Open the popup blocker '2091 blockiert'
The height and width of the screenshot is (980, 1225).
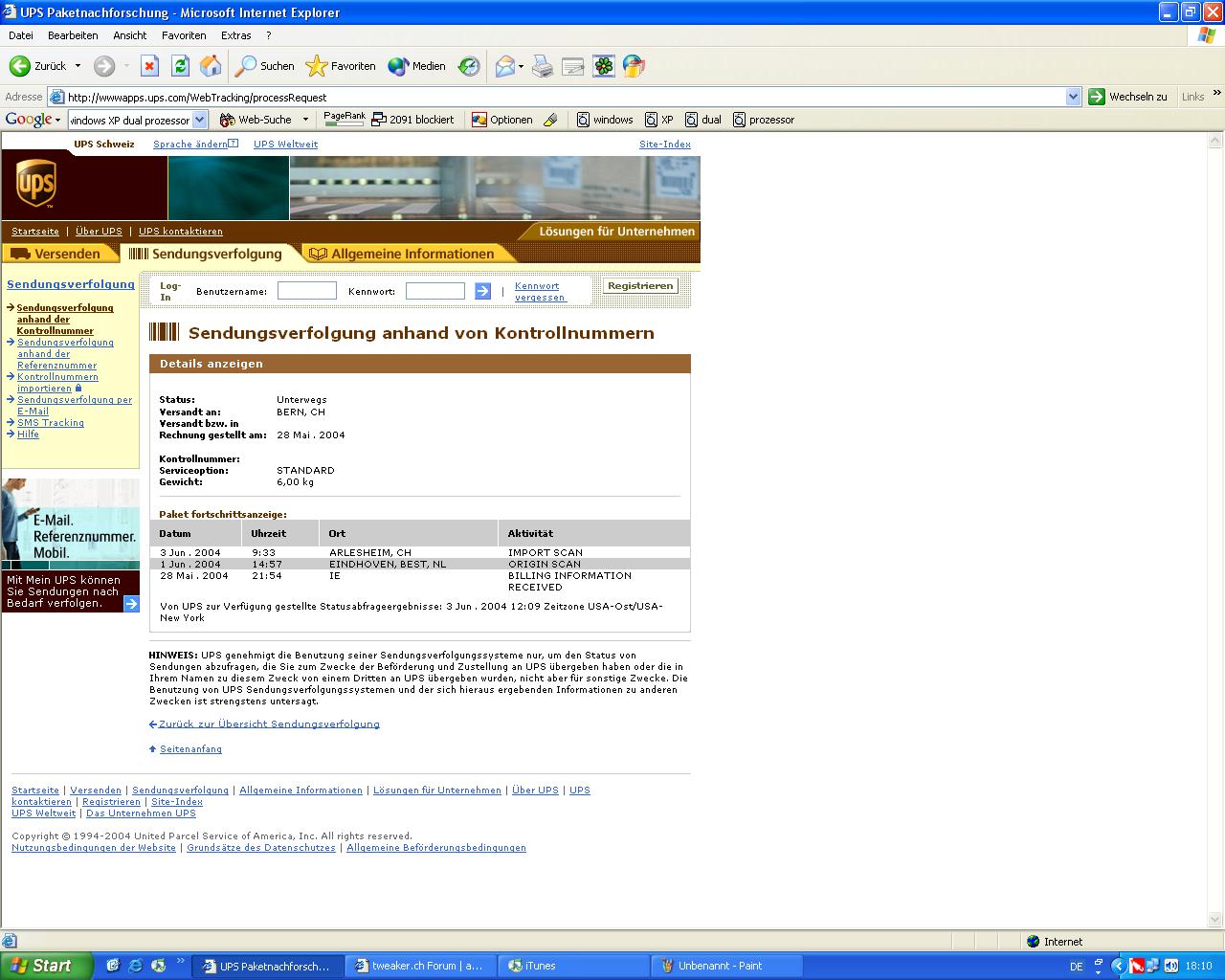[x=412, y=120]
